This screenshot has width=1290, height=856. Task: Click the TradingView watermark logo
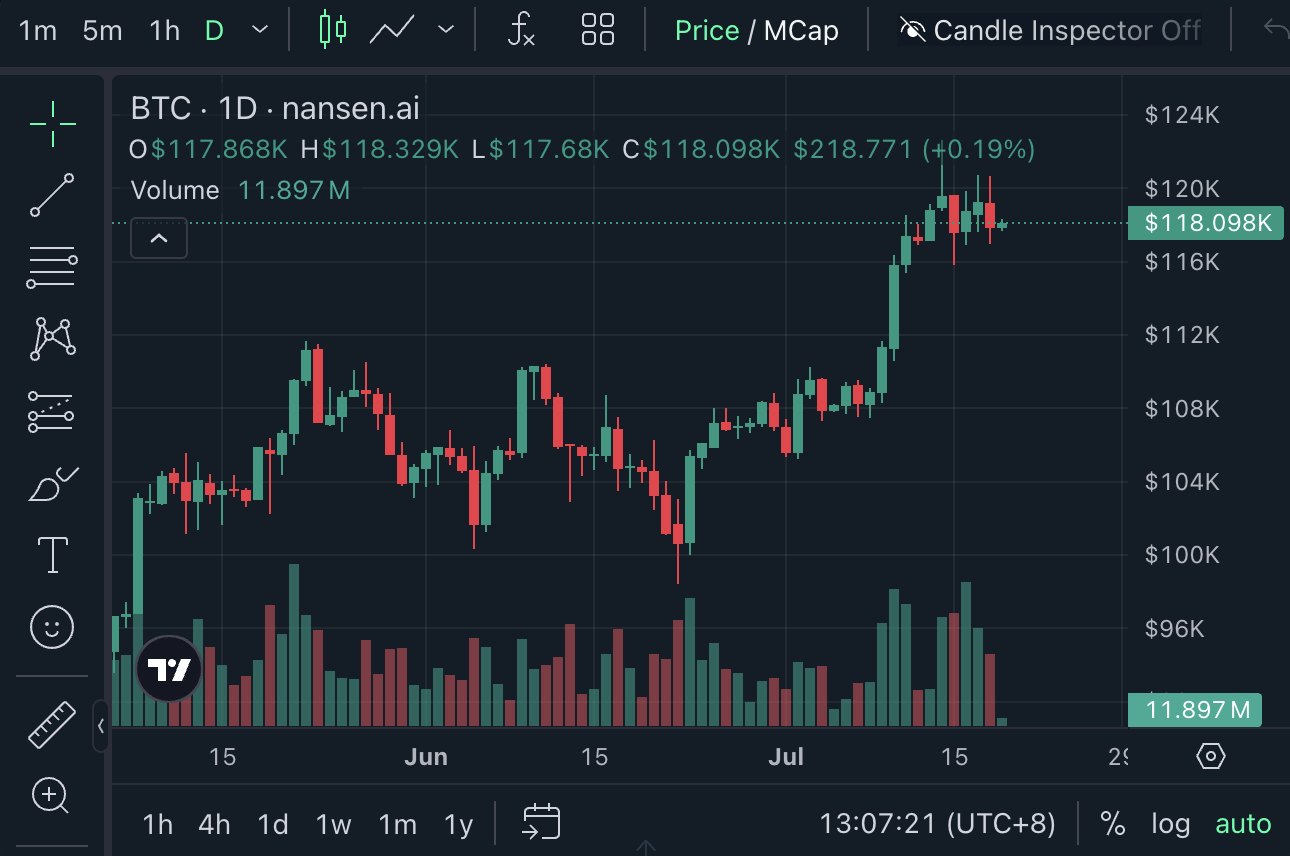click(x=168, y=668)
